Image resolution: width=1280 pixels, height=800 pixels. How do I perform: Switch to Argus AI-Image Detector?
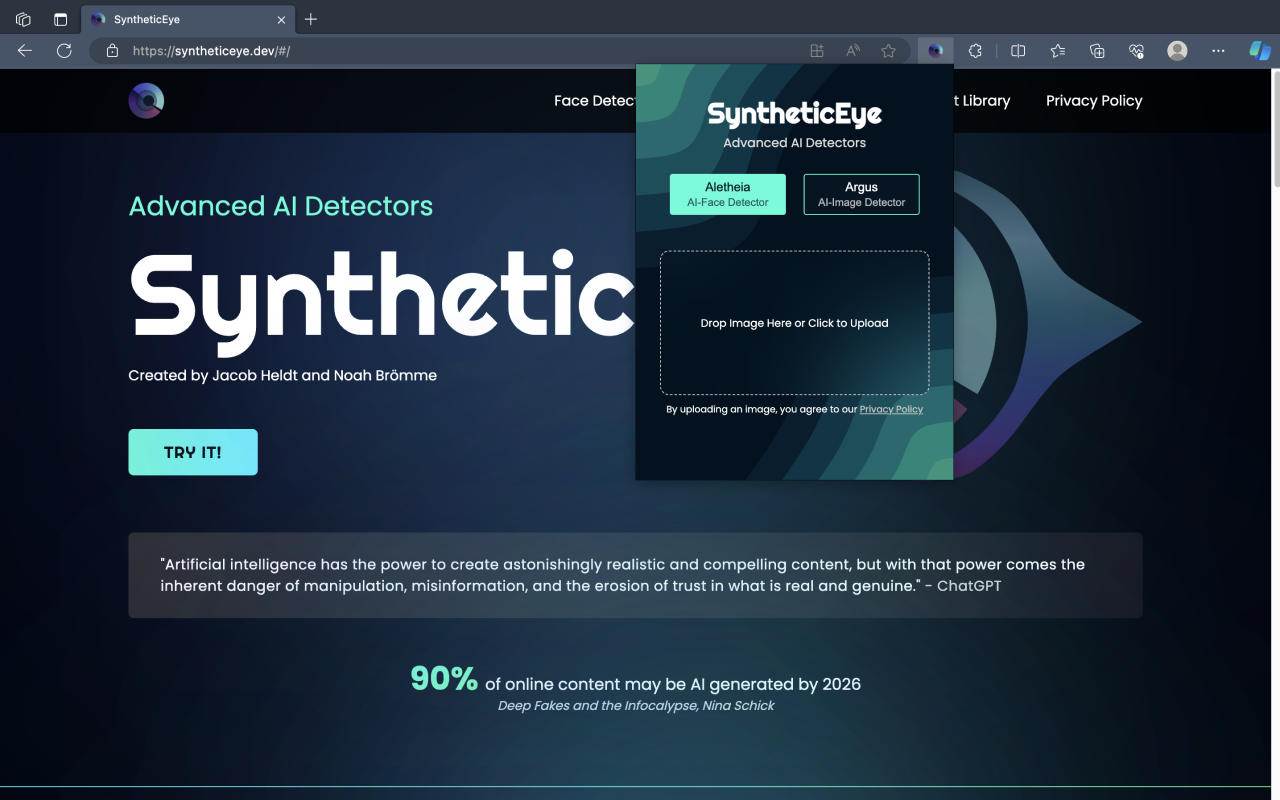pos(861,194)
